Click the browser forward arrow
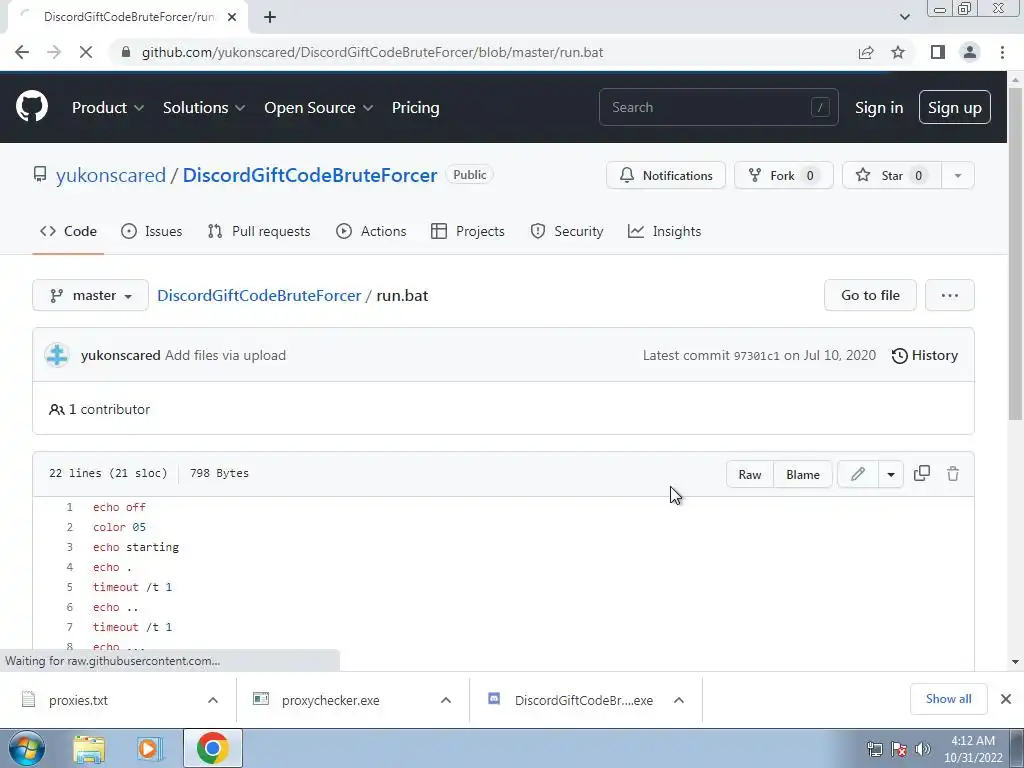The width and height of the screenshot is (1024, 768). pyautogui.click(x=54, y=52)
